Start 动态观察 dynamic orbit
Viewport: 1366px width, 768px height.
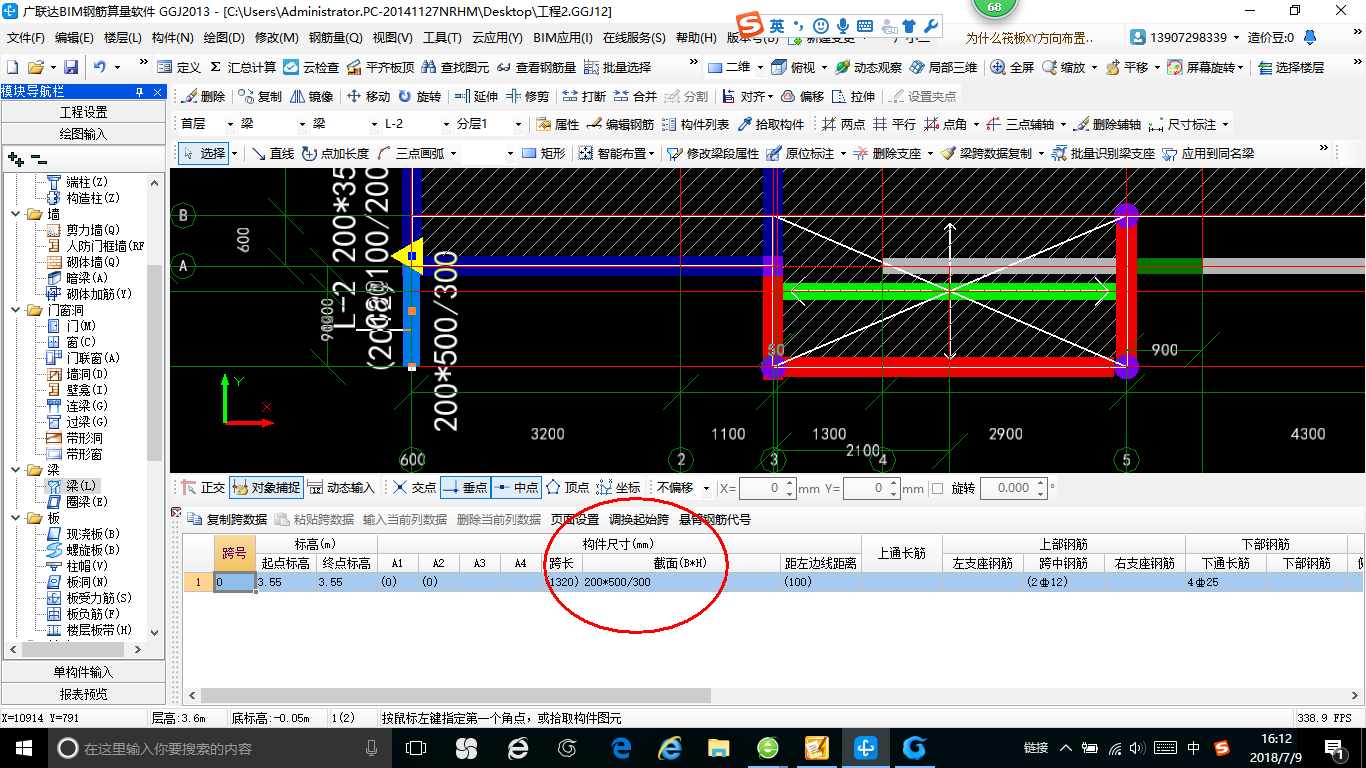[868, 67]
